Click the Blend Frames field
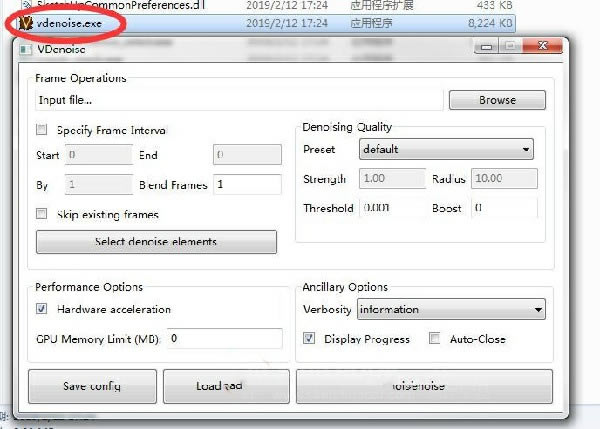This screenshot has width=600, height=429. (247, 184)
